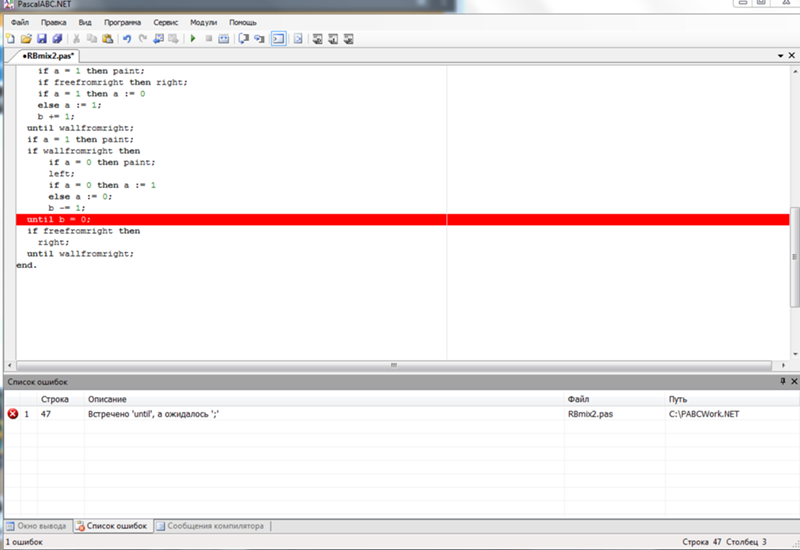800x550 pixels.
Task: Run the program with the green play icon
Action: [193, 39]
